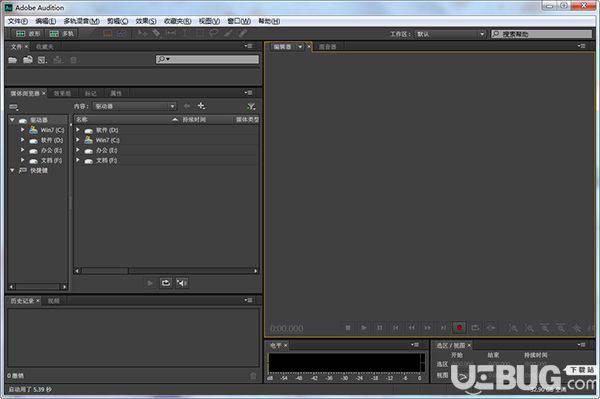Expand 软件 (D:) in the left tree
Viewport: 600px width, 399px height.
[x=23, y=140]
